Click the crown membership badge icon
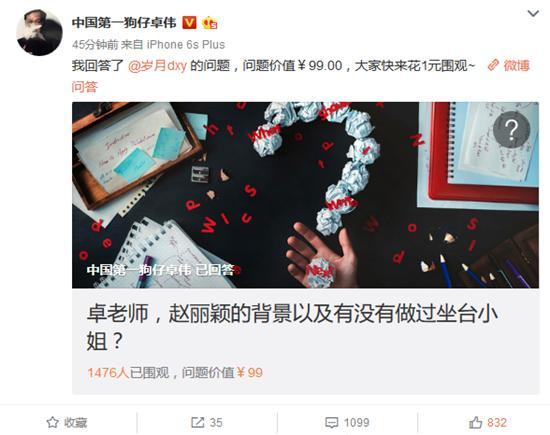Image resolution: width=550 pixels, height=435 pixels. coord(209,23)
